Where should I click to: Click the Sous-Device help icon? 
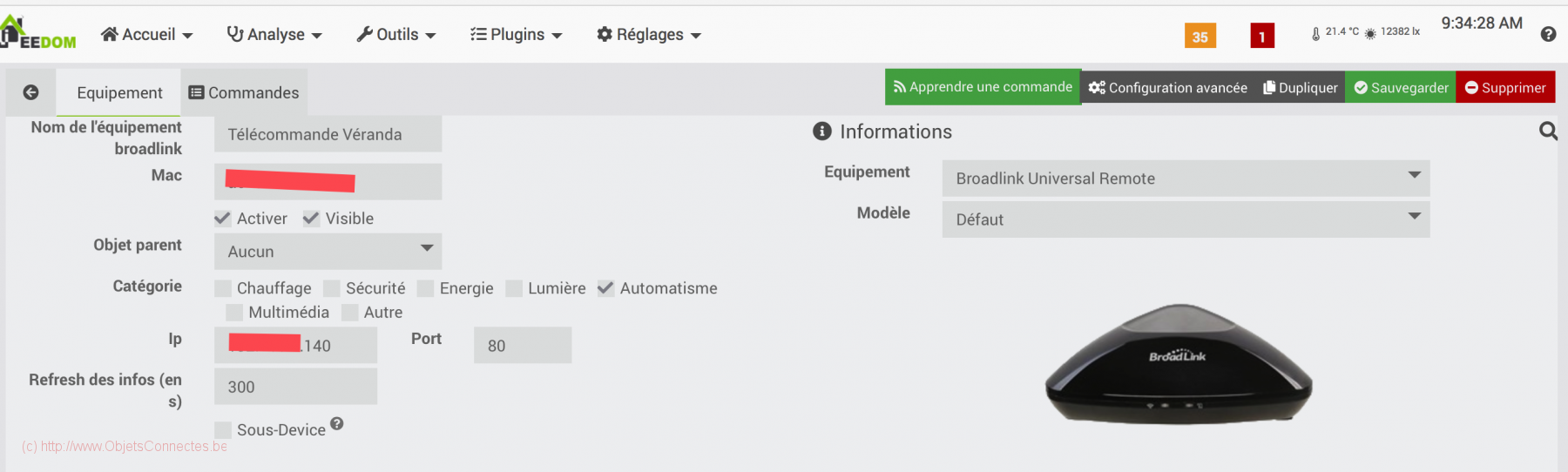337,423
